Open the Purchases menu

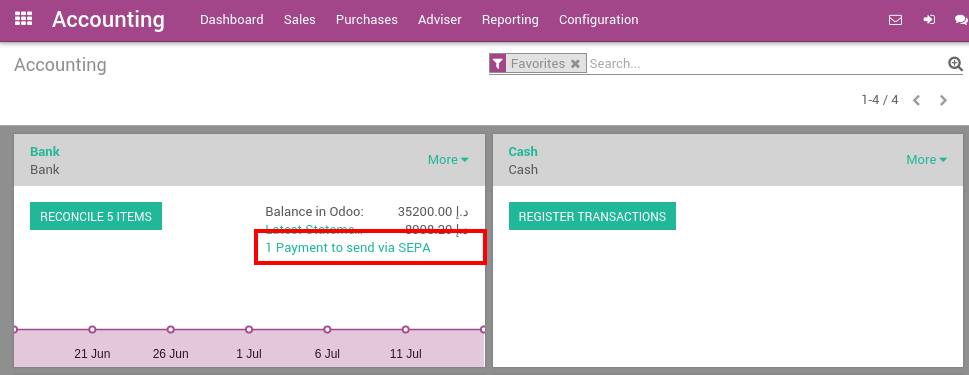click(366, 20)
